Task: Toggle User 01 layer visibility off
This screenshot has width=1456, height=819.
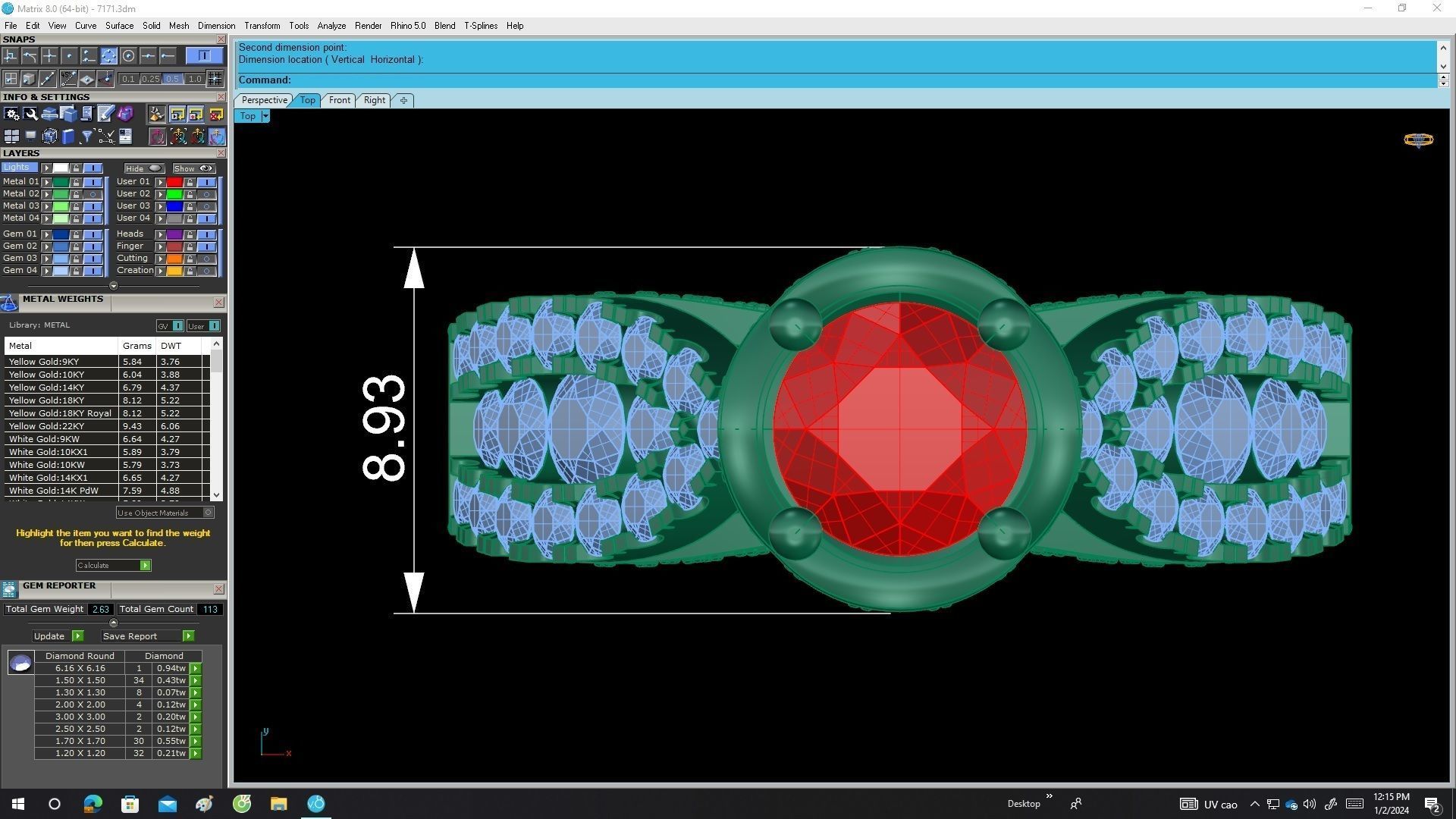Action: coord(206,182)
